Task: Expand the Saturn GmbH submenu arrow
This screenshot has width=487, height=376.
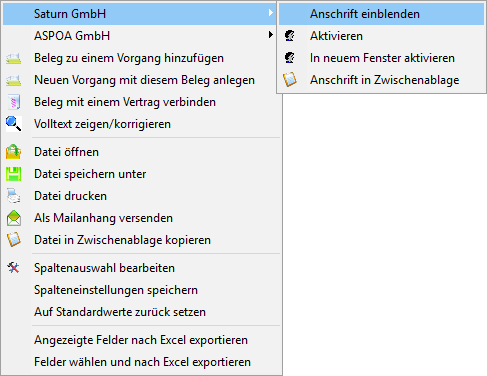Action: click(x=271, y=13)
